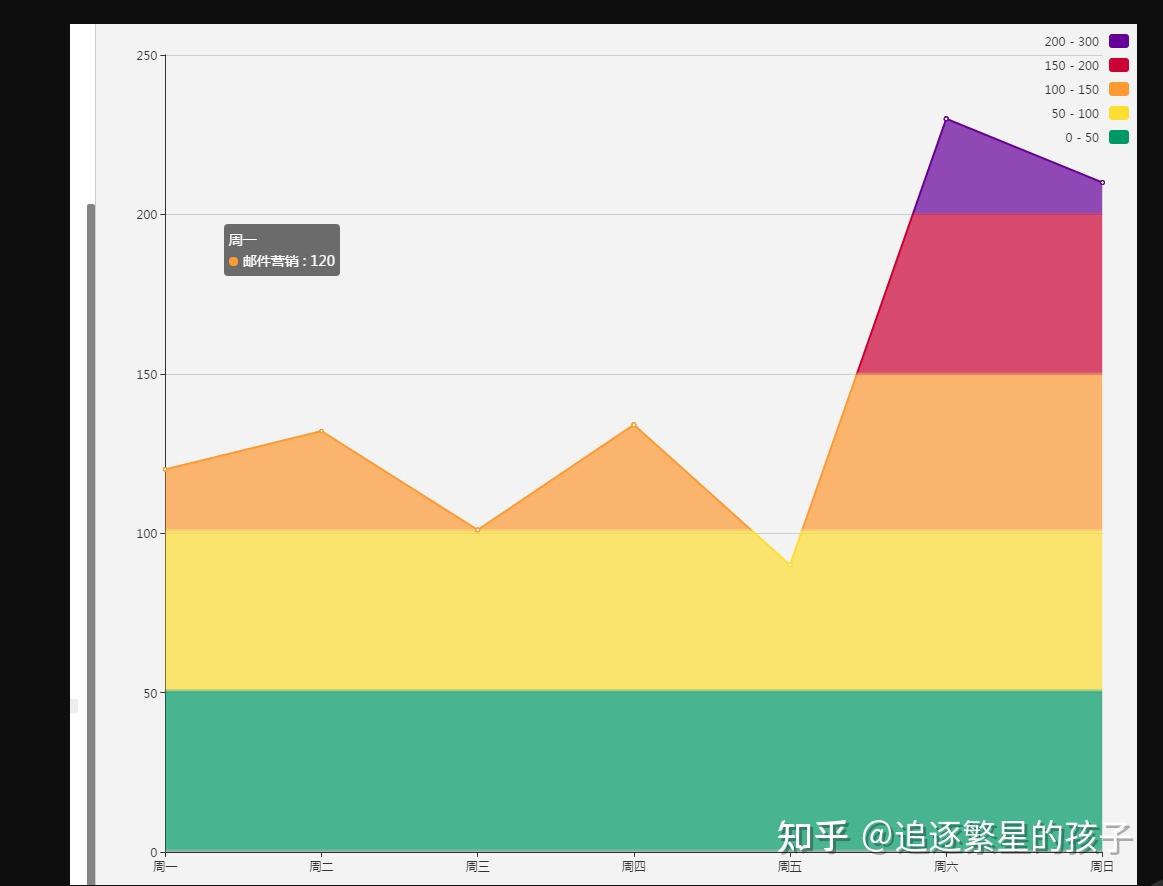Toggle the yellow 50 - 100 legend swatch

point(1118,113)
